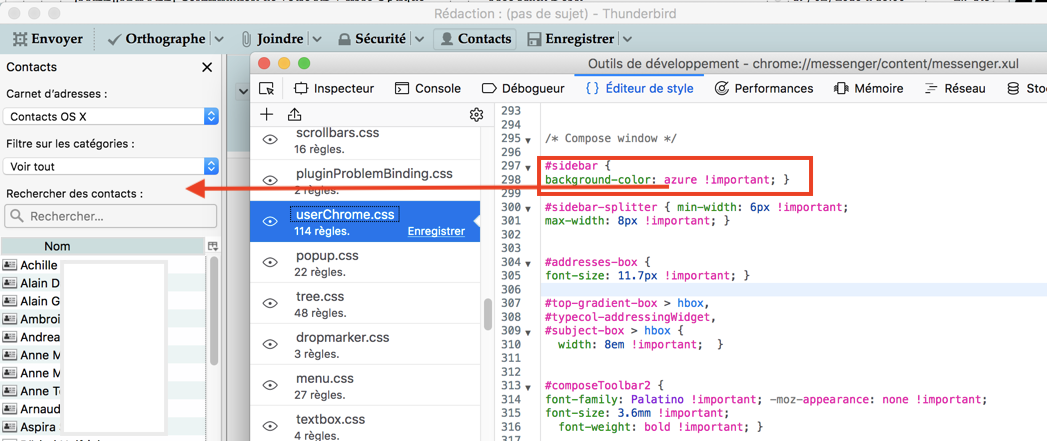
Task: Toggle visibility of userChrome.css
Action: point(270,221)
